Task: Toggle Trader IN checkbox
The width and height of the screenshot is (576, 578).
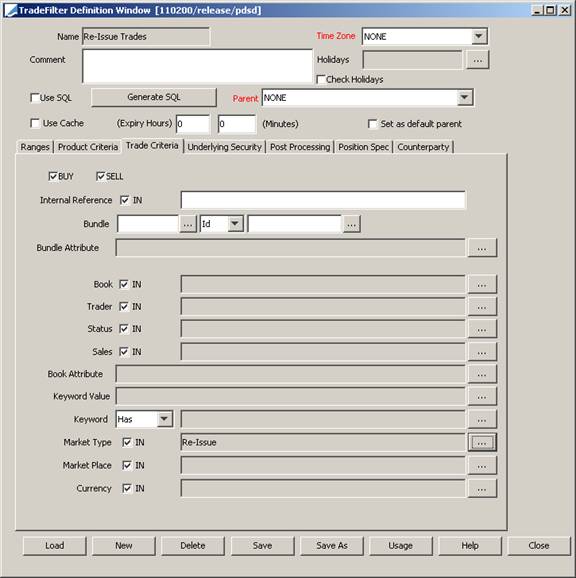Action: pos(123,307)
